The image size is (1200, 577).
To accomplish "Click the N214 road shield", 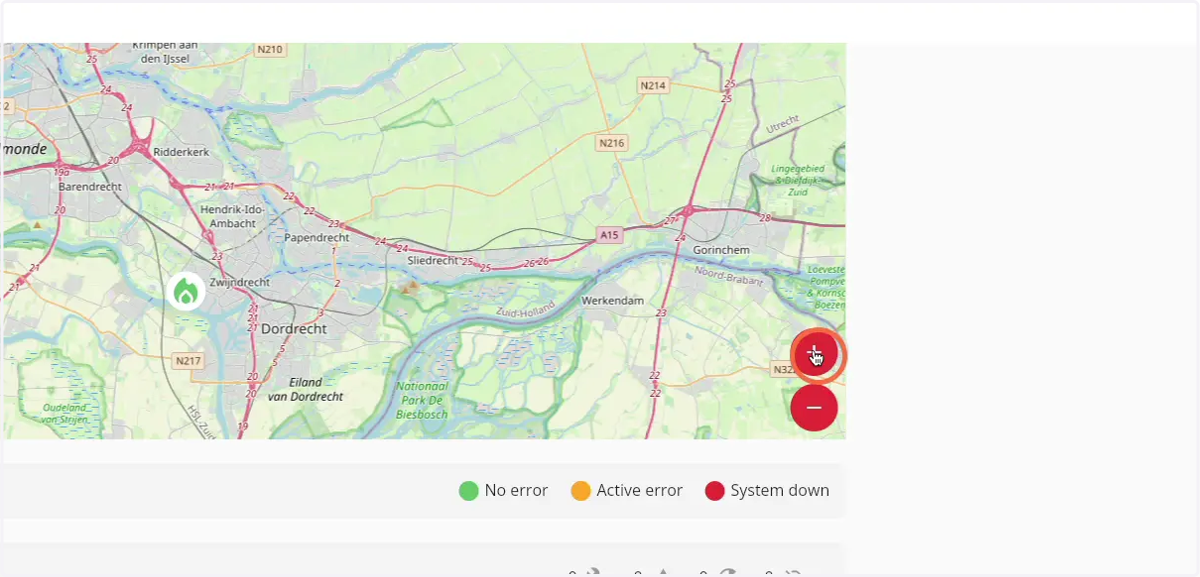I will (x=653, y=86).
